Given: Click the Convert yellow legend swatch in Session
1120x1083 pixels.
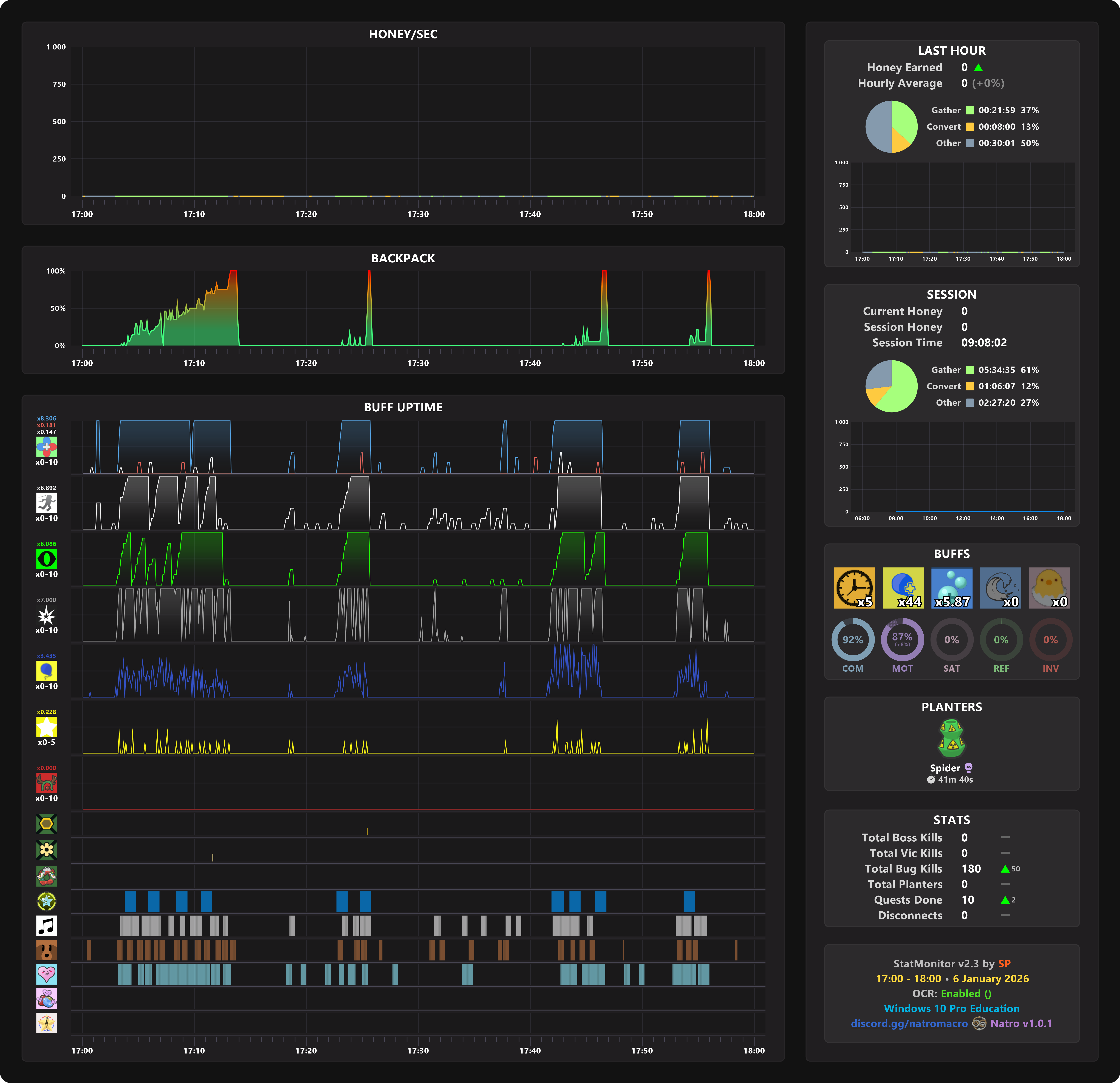Looking at the screenshot, I should coord(970,386).
